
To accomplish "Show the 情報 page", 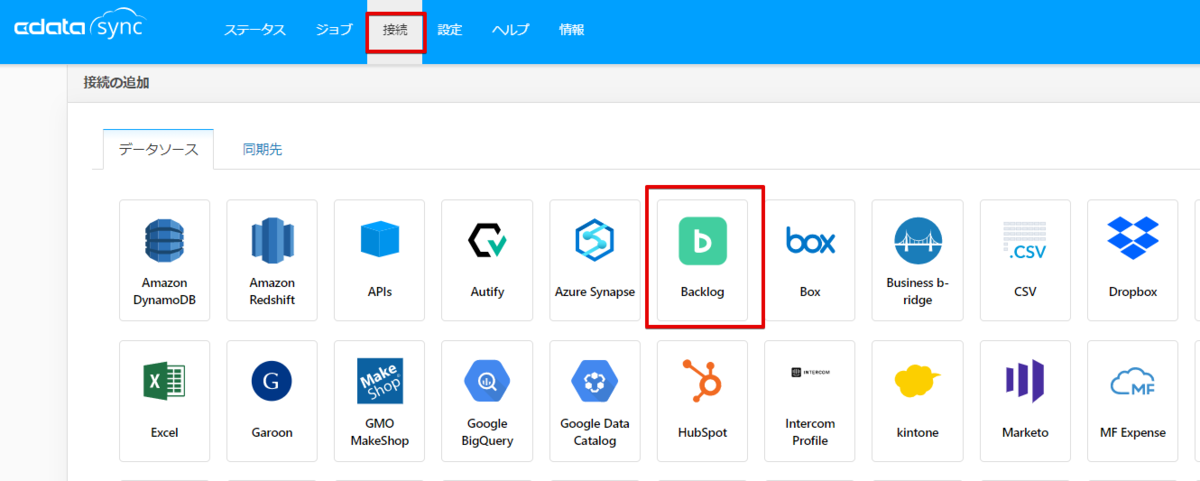I will [572, 30].
